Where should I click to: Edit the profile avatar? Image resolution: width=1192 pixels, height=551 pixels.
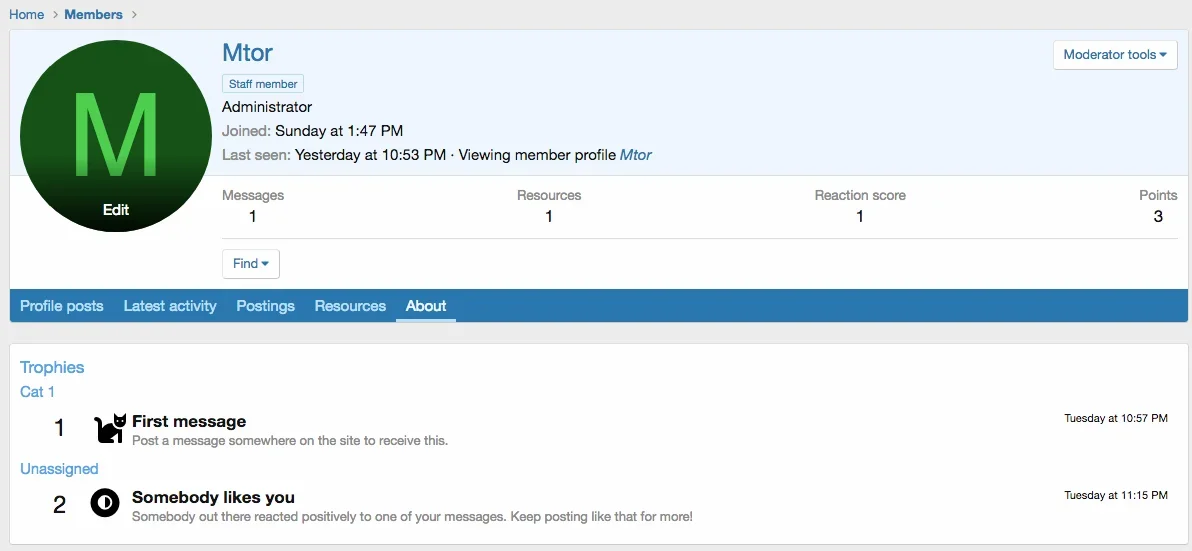(x=116, y=210)
